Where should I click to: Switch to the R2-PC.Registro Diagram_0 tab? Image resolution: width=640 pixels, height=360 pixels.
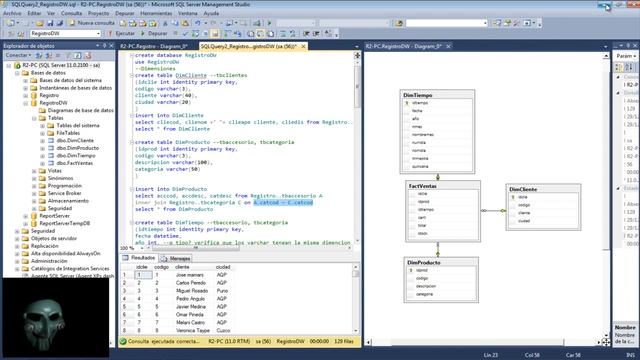[154, 47]
